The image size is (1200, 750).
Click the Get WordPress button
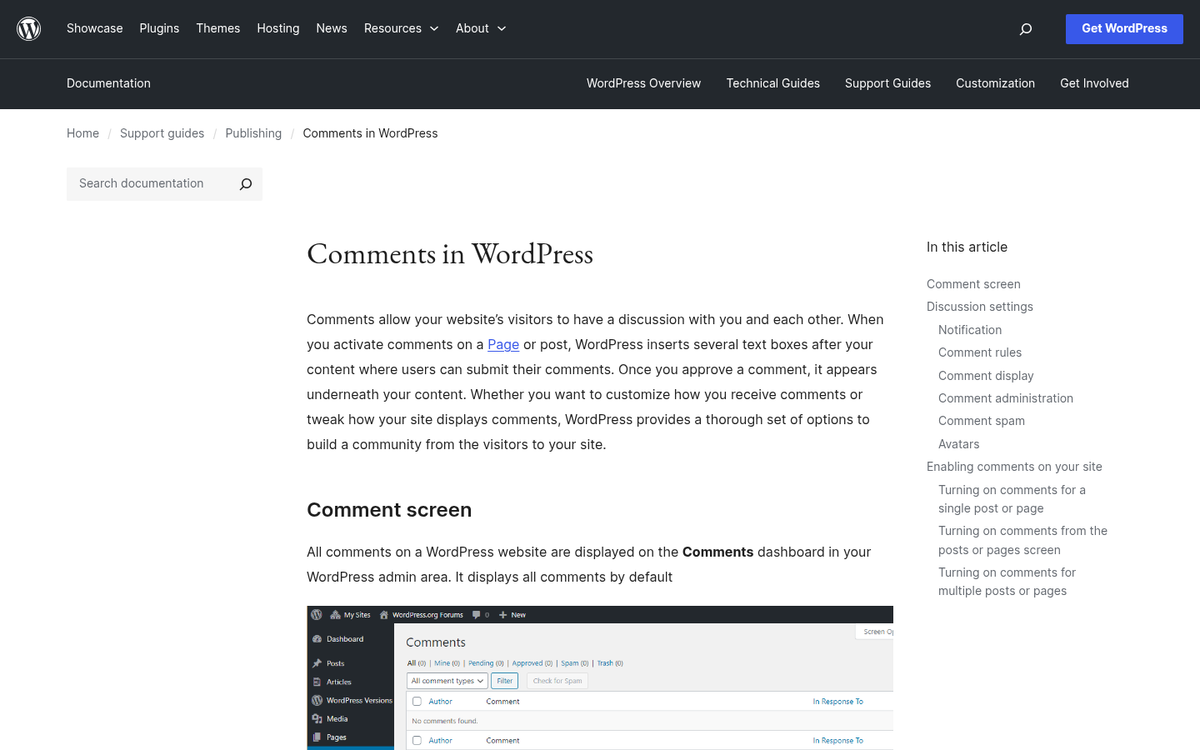[1123, 28]
